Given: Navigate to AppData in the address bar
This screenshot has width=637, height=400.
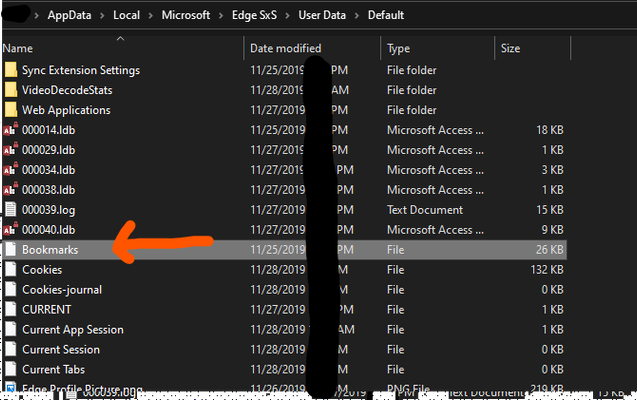Looking at the screenshot, I should [x=69, y=15].
